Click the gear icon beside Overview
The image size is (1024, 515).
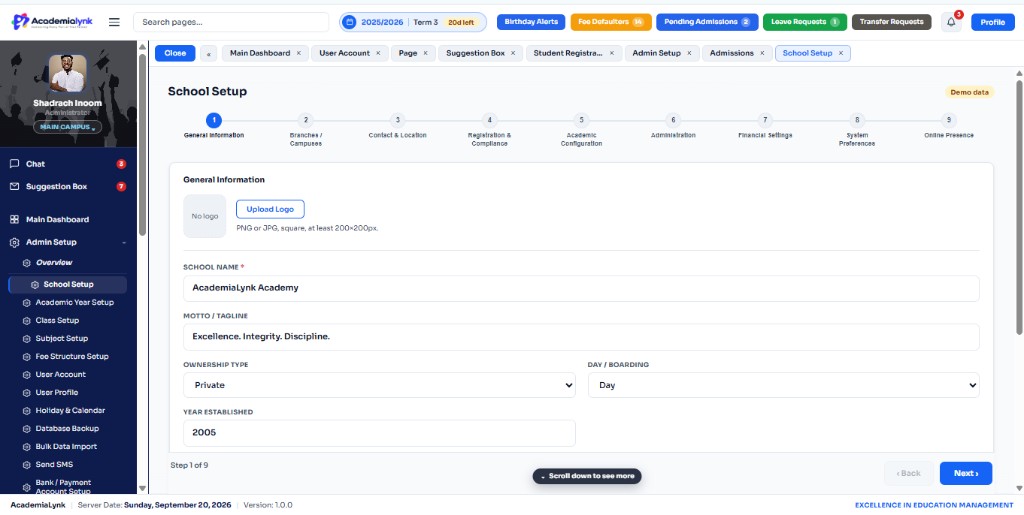point(27,263)
